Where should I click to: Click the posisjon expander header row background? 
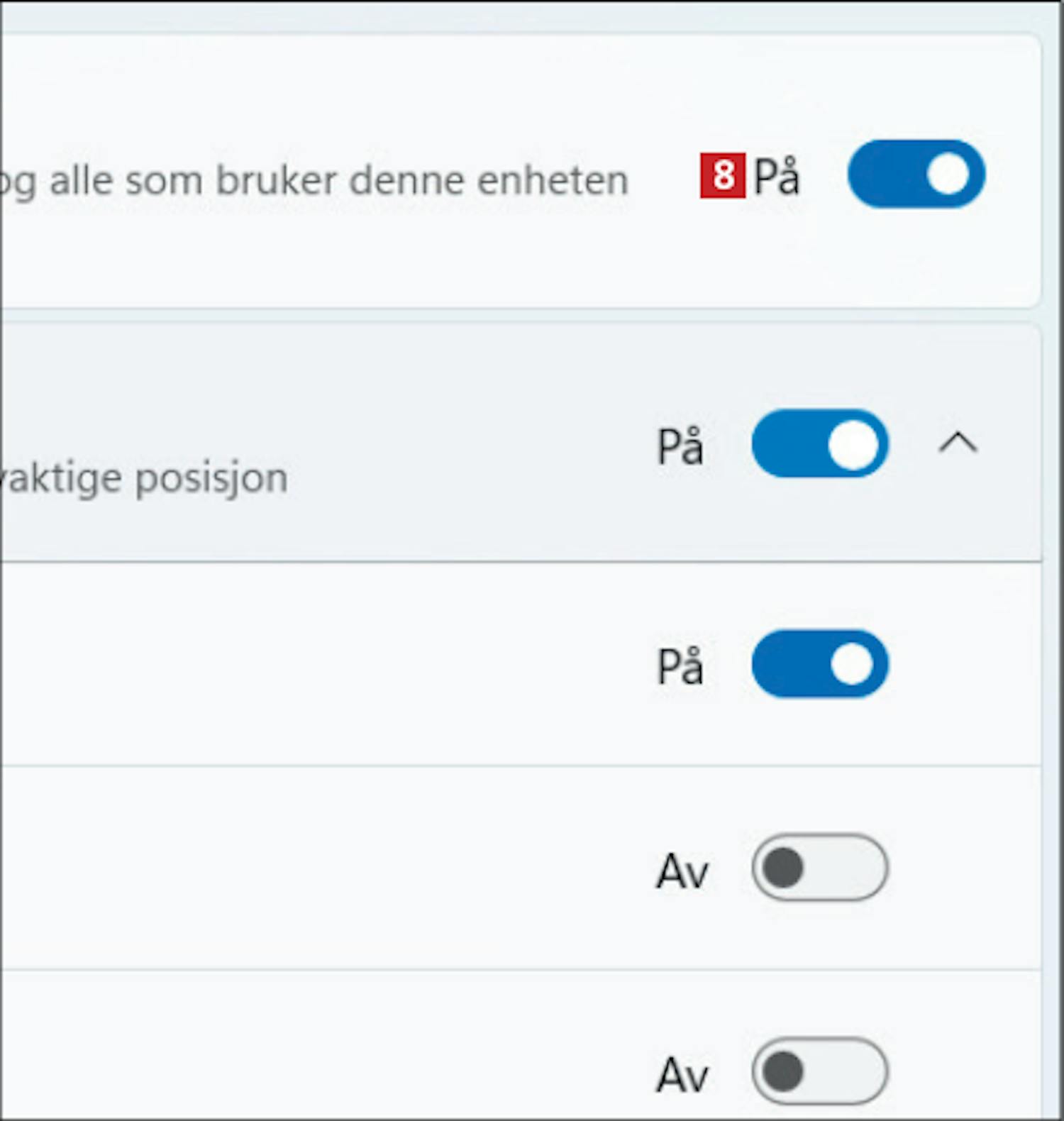click(426, 397)
